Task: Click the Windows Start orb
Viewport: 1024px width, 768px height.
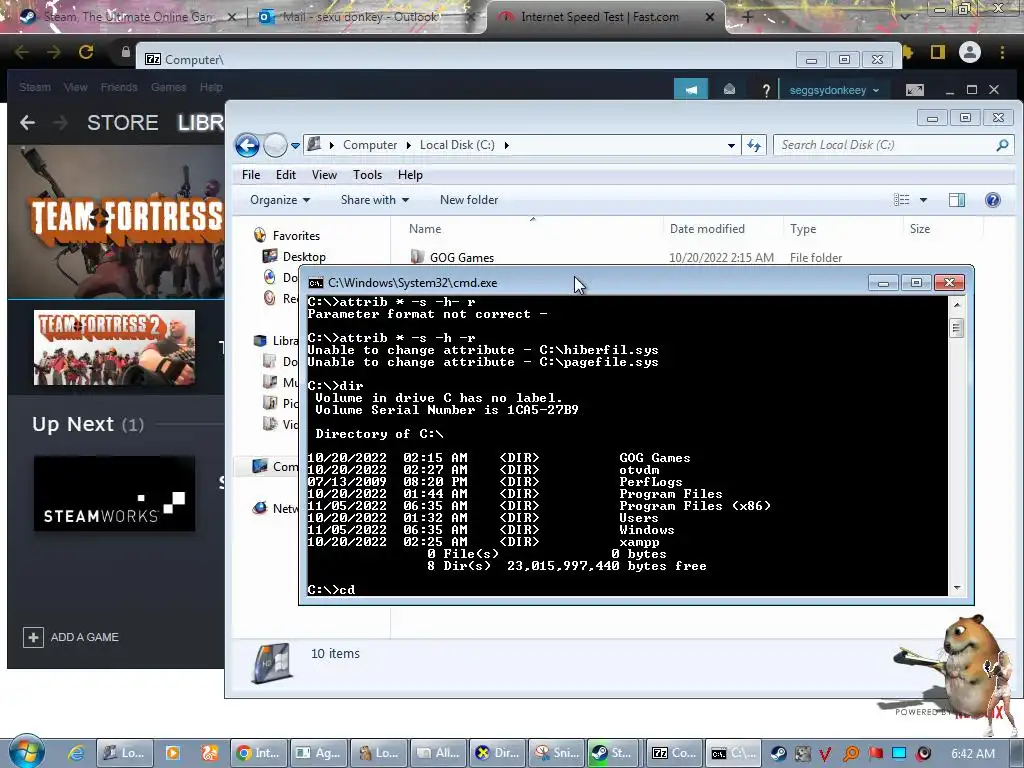Action: tap(27, 751)
